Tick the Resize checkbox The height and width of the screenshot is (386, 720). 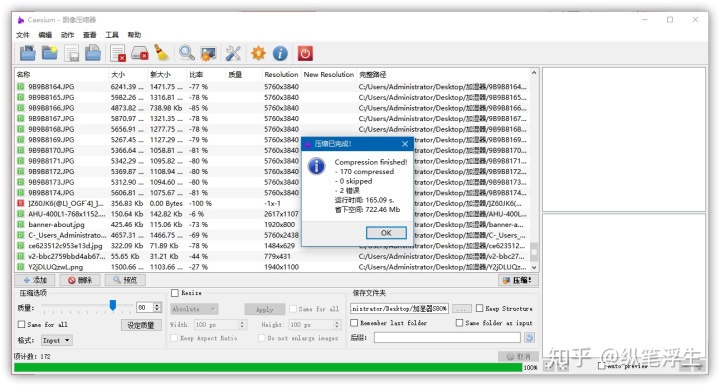tap(174, 293)
